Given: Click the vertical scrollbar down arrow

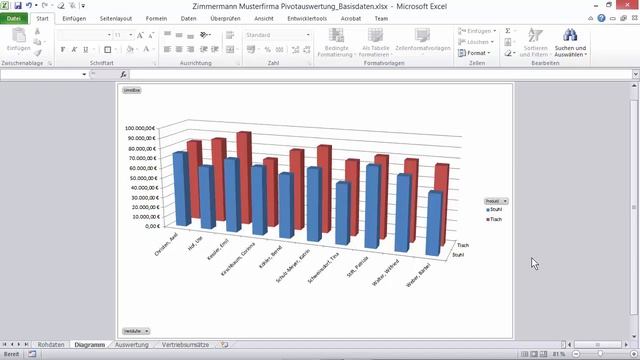Looking at the screenshot, I should [634, 336].
